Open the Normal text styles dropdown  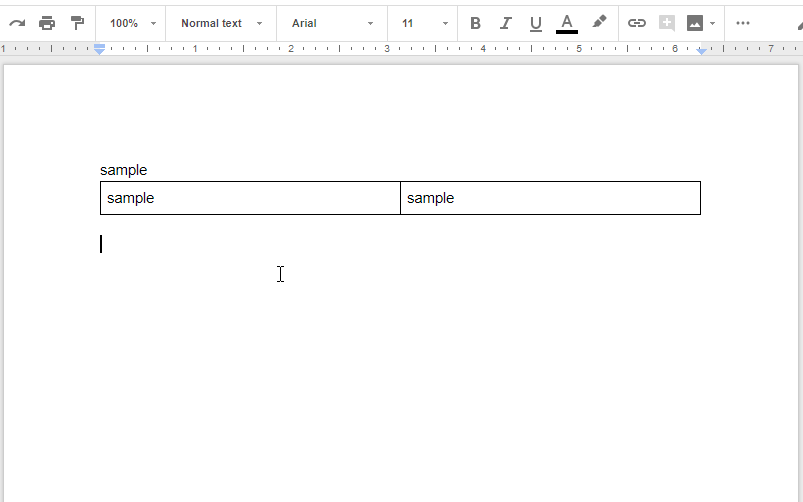(x=222, y=23)
